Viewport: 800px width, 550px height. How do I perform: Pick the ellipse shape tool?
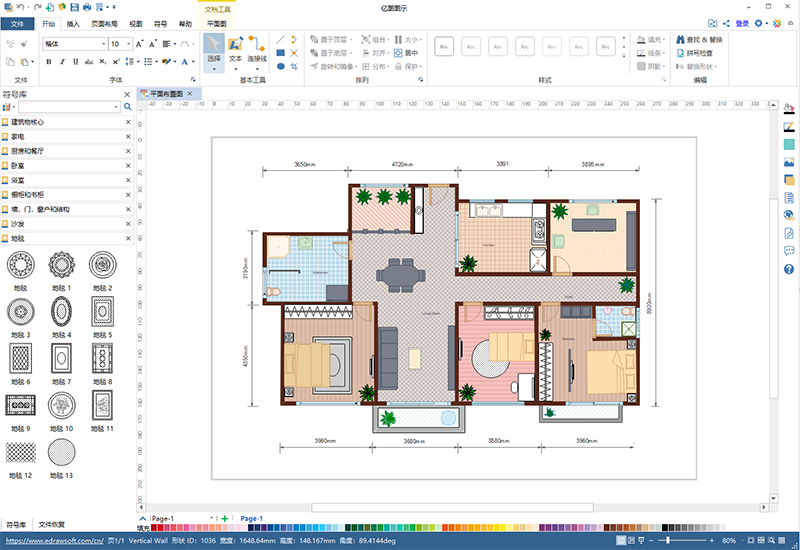pyautogui.click(x=281, y=66)
